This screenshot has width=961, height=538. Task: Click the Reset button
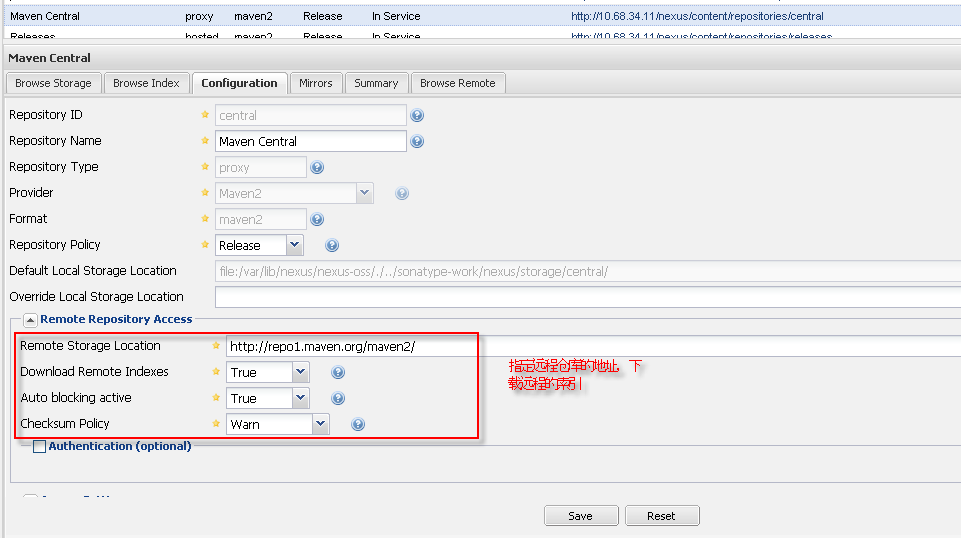662,516
